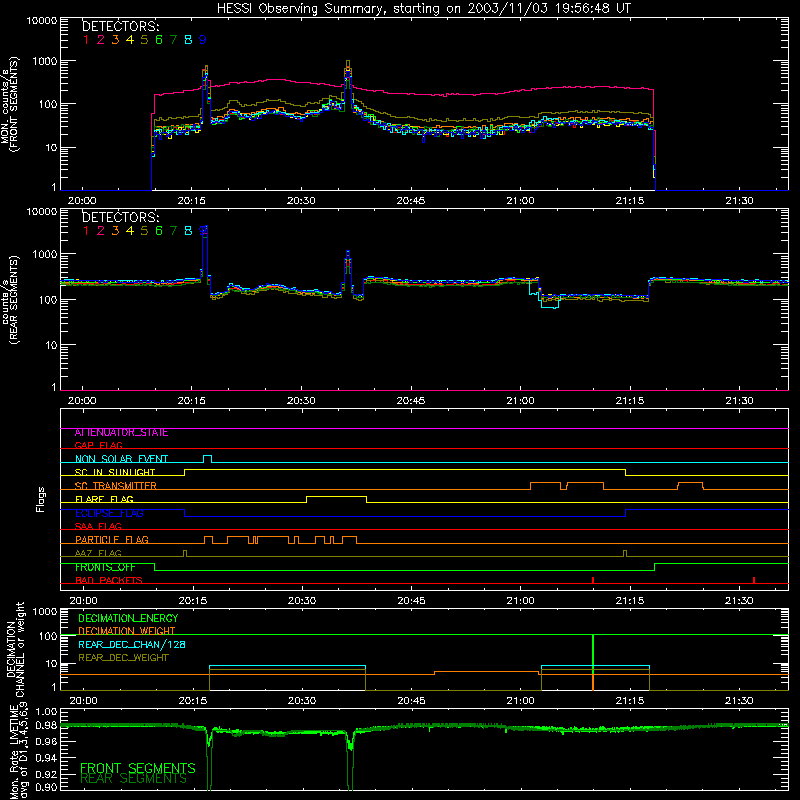Click the DECIMATION CHANNEL or weight axis title
This screenshot has width=800, height=800.
15,649
